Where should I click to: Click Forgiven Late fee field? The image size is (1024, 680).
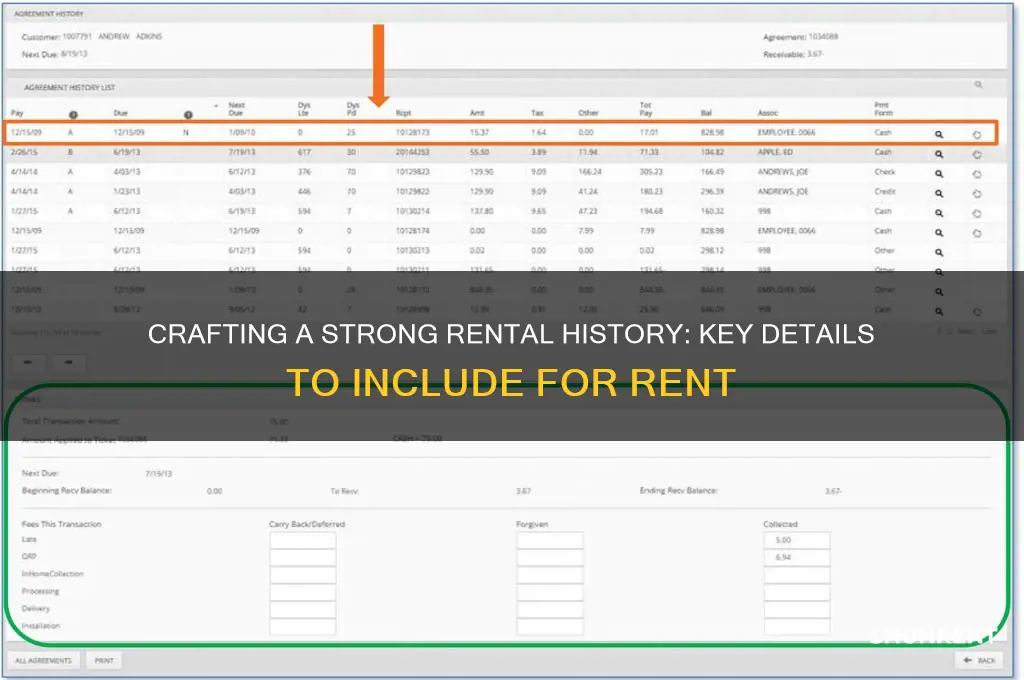point(550,540)
